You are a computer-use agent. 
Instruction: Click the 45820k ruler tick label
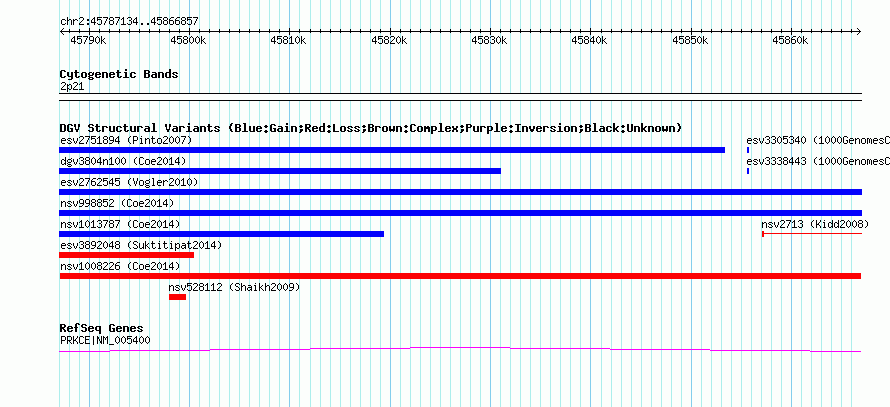click(x=389, y=40)
